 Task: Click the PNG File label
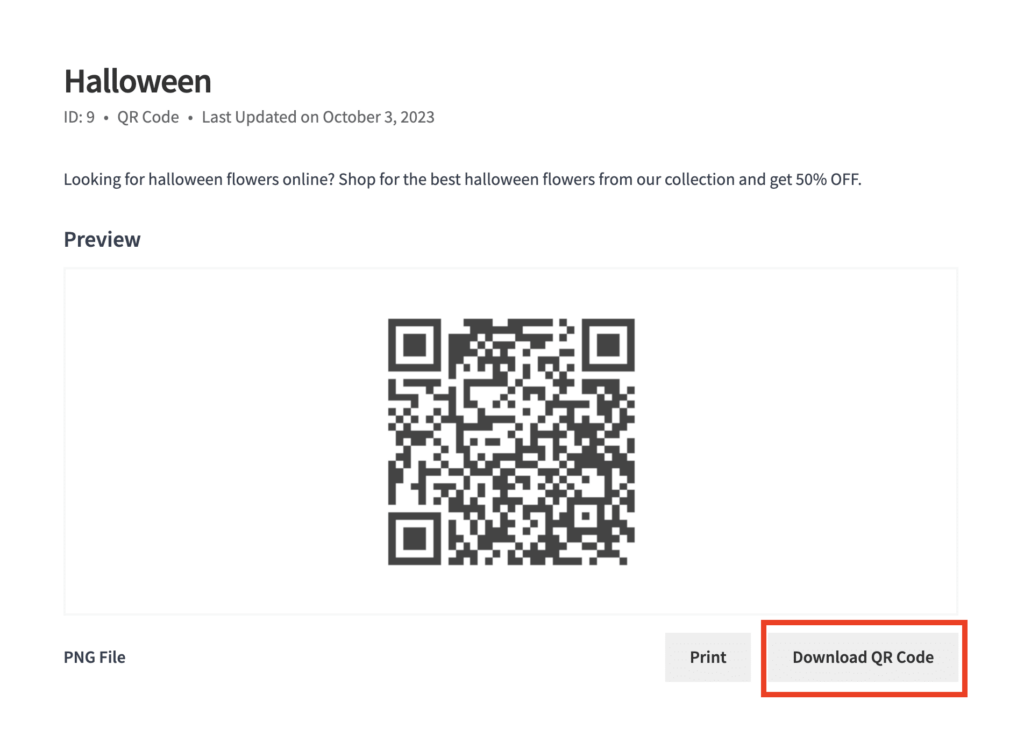click(94, 657)
